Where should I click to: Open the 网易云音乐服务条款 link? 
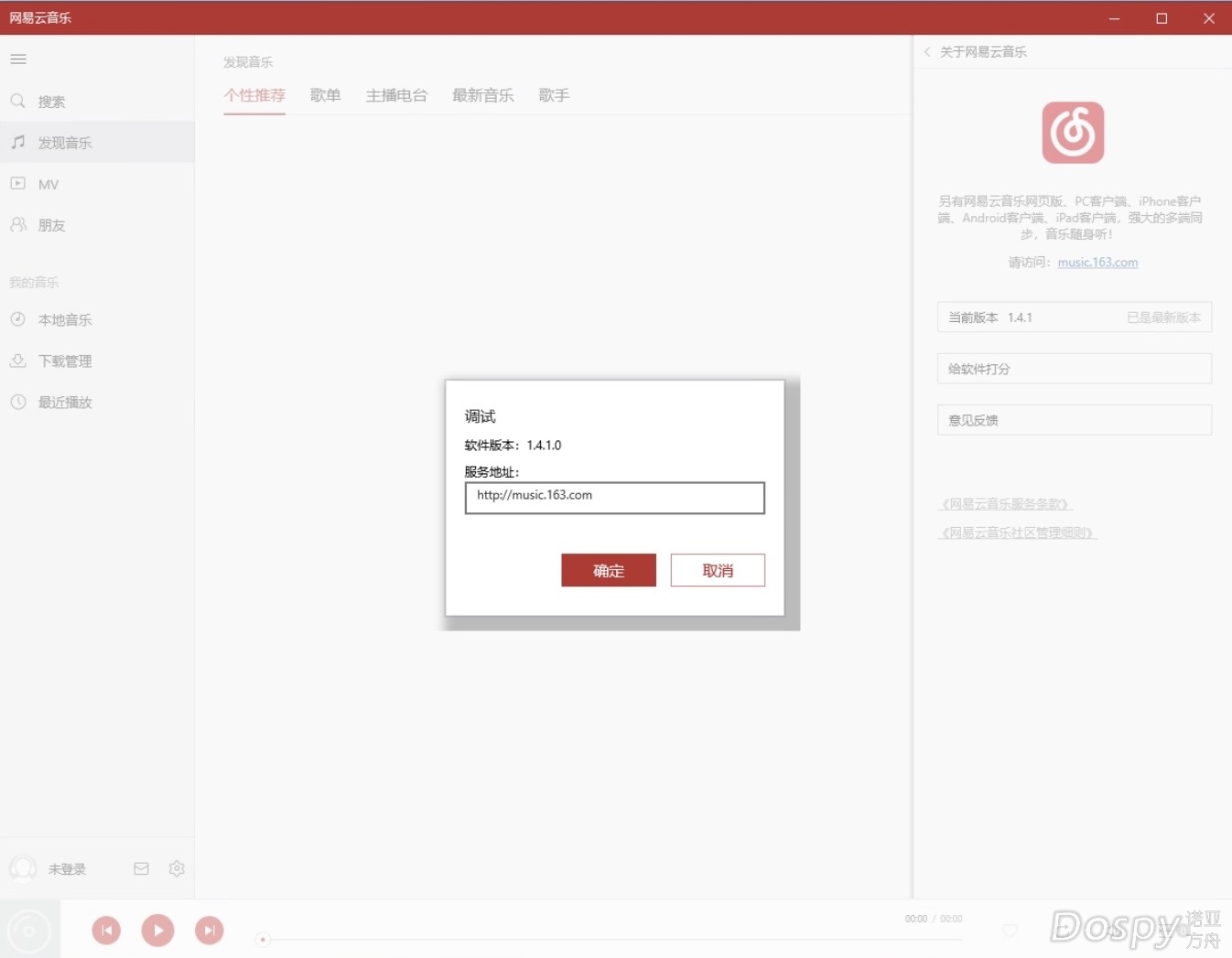(x=1005, y=504)
